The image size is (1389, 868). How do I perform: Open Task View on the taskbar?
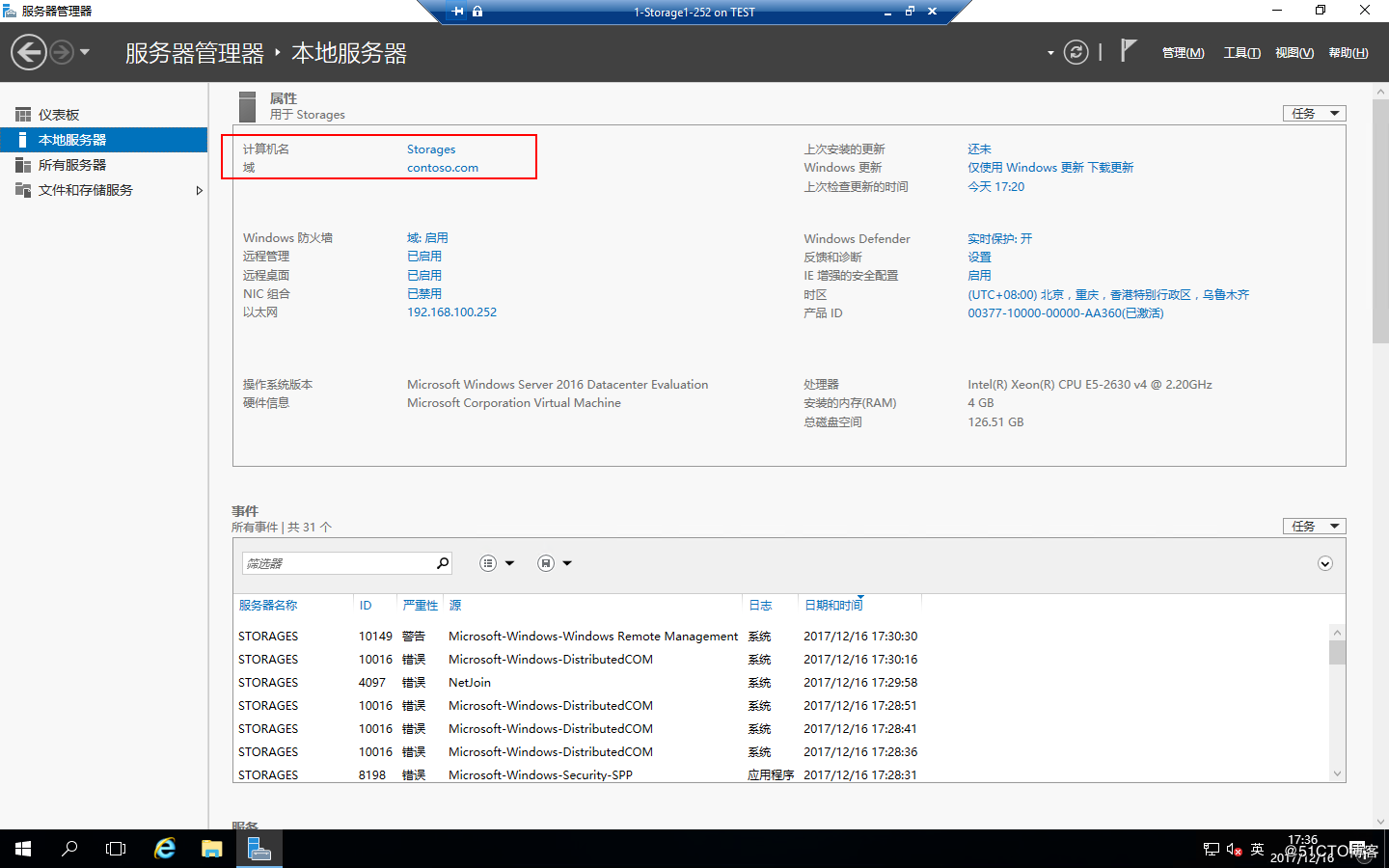(116, 849)
